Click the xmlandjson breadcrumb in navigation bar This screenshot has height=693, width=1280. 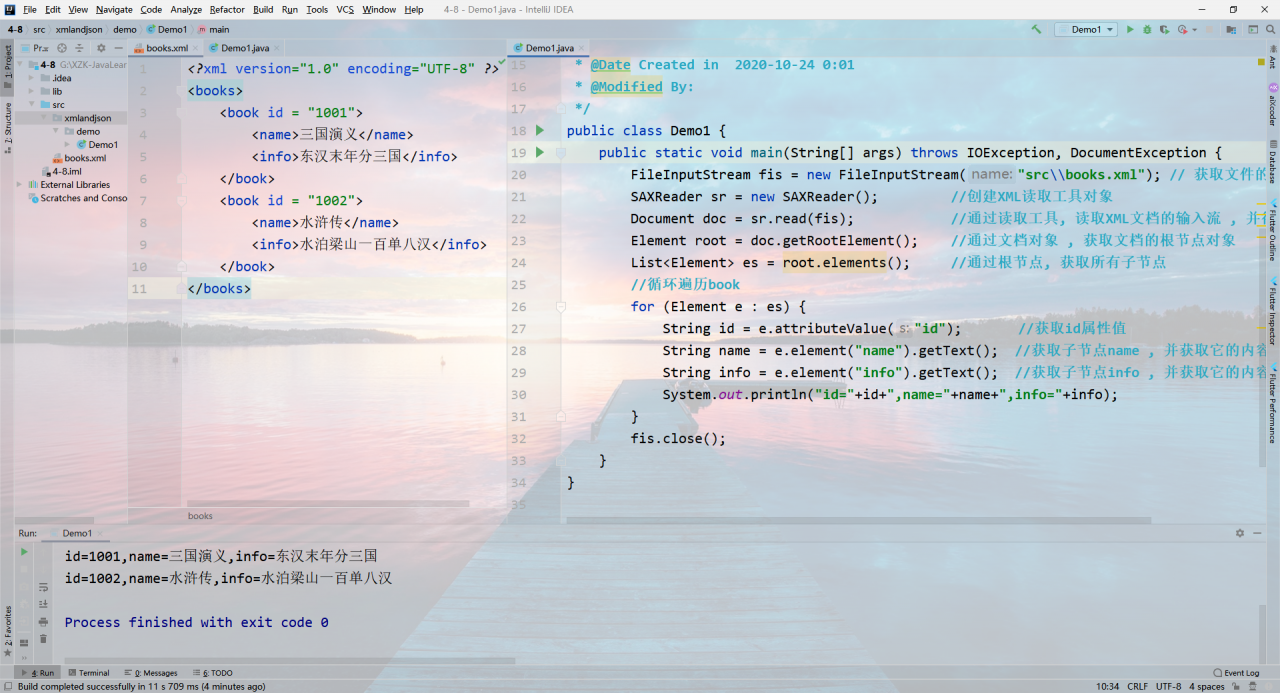click(79, 29)
